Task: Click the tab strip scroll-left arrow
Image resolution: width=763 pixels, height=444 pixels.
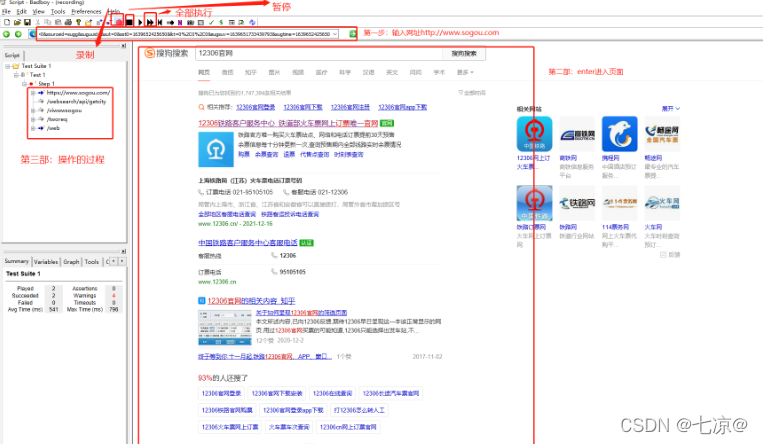Action: tap(113, 261)
